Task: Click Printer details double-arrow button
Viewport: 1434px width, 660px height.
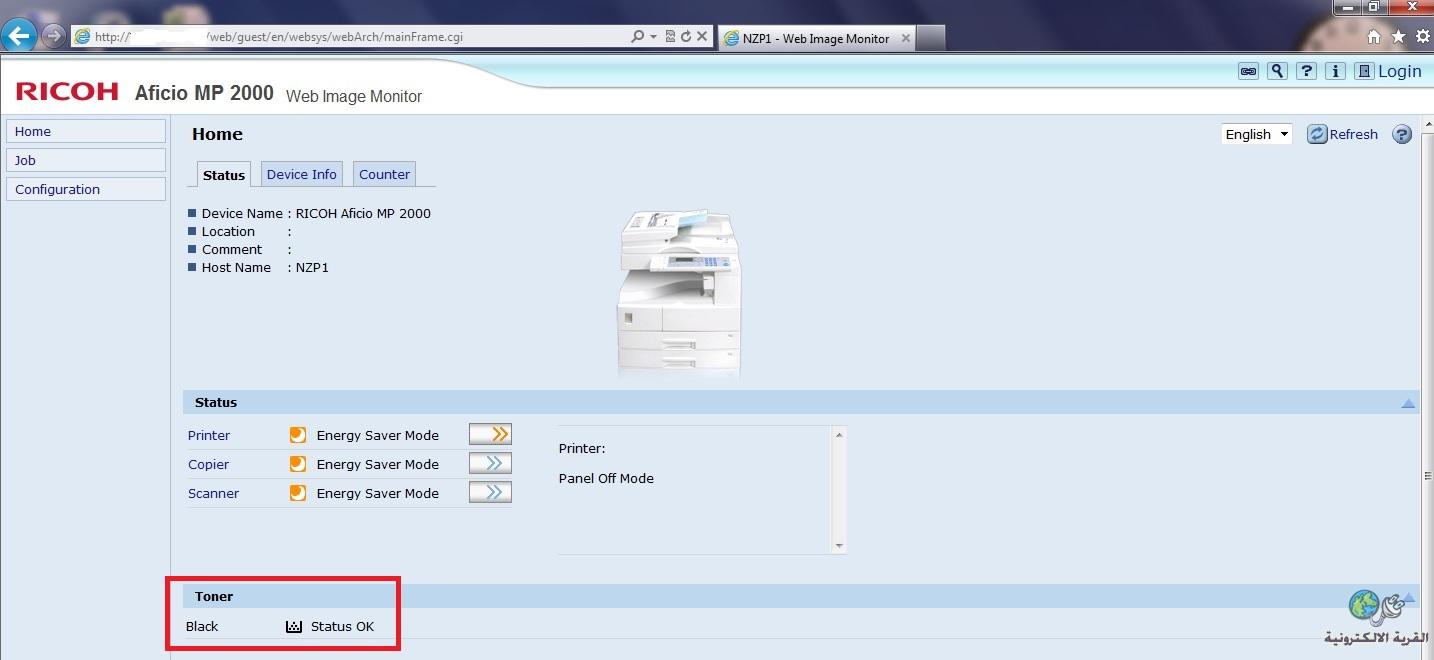Action: [490, 434]
